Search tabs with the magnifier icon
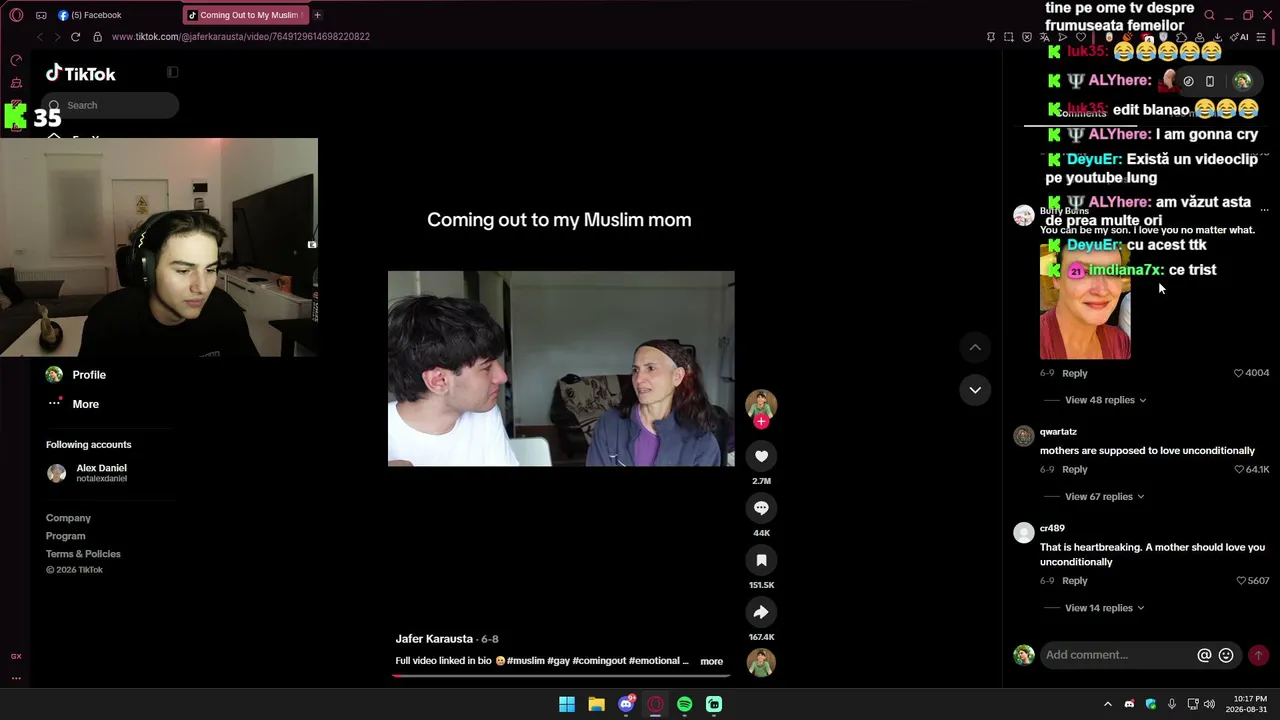The height and width of the screenshot is (720, 1280). [x=1209, y=15]
